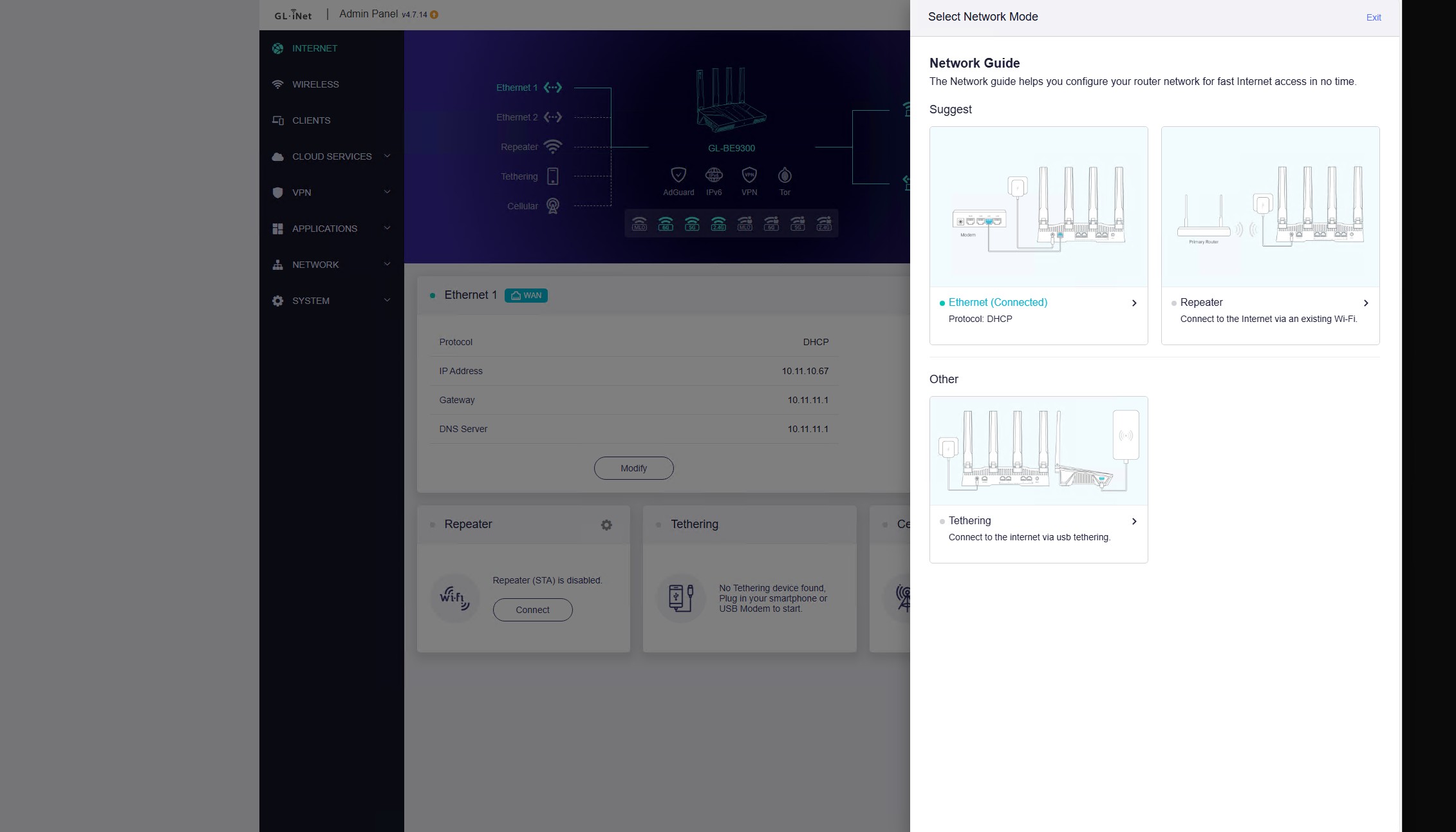
Task: Click the firmware update notification badge
Action: (x=434, y=15)
